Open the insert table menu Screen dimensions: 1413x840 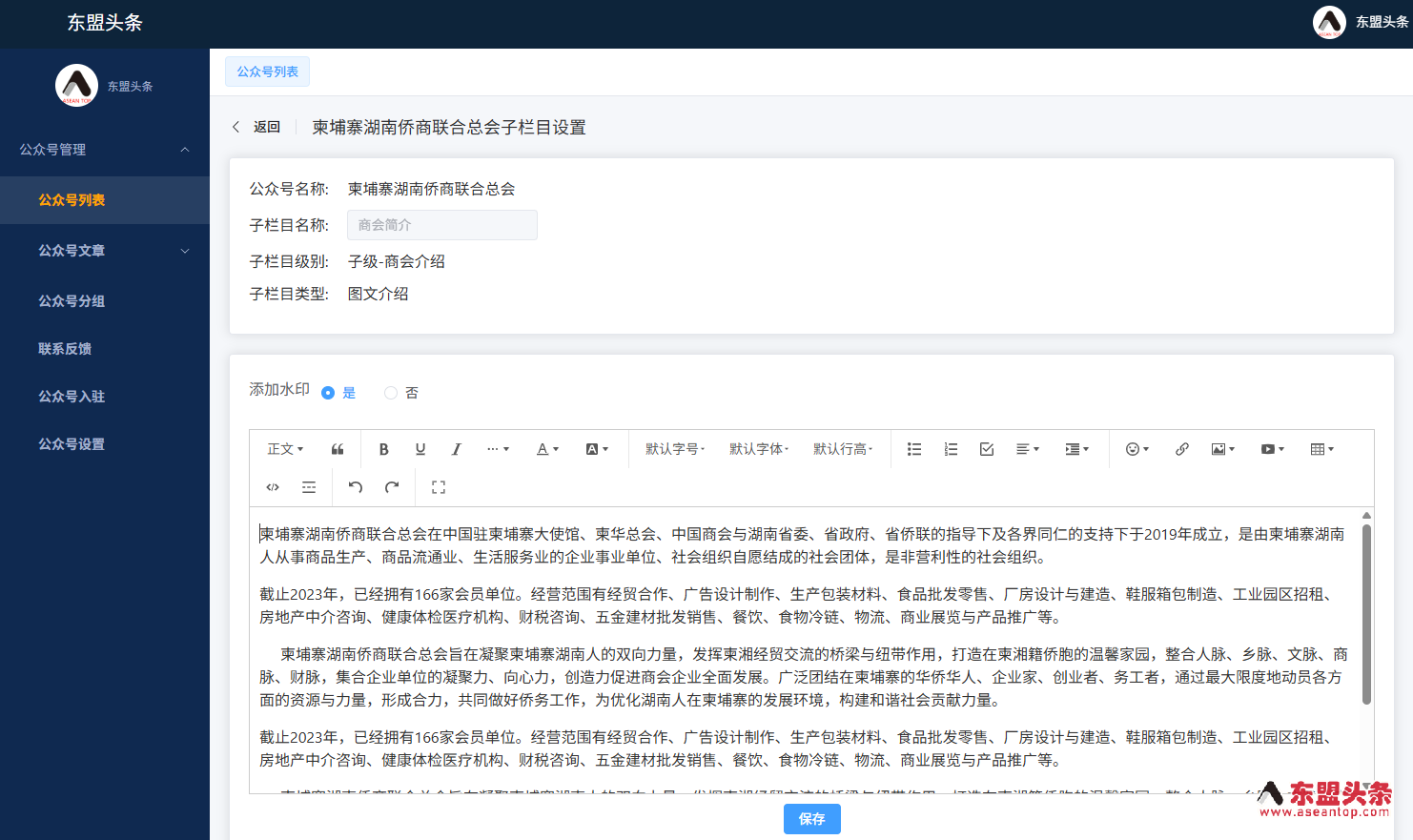tap(1322, 449)
